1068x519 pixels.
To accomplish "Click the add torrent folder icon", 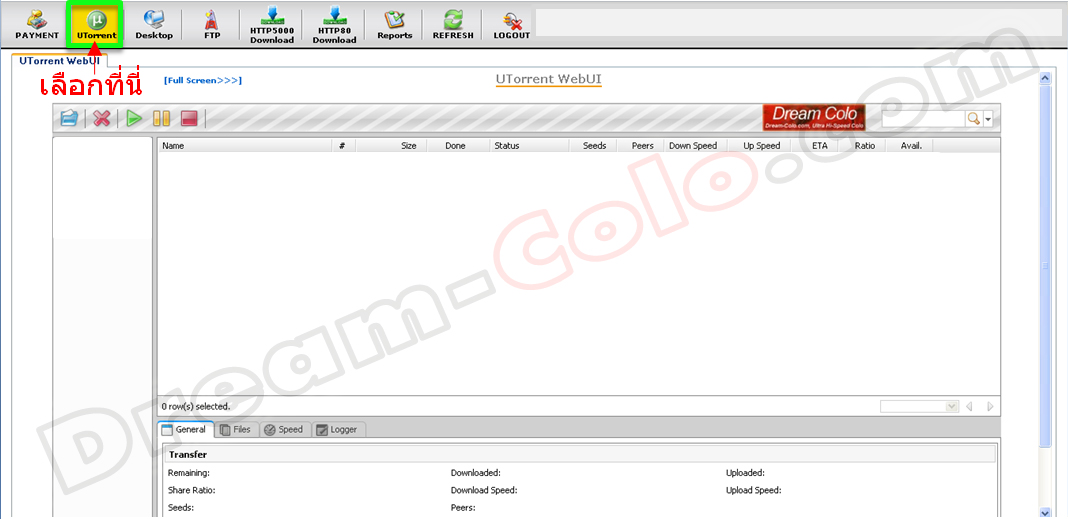I will pos(70,119).
